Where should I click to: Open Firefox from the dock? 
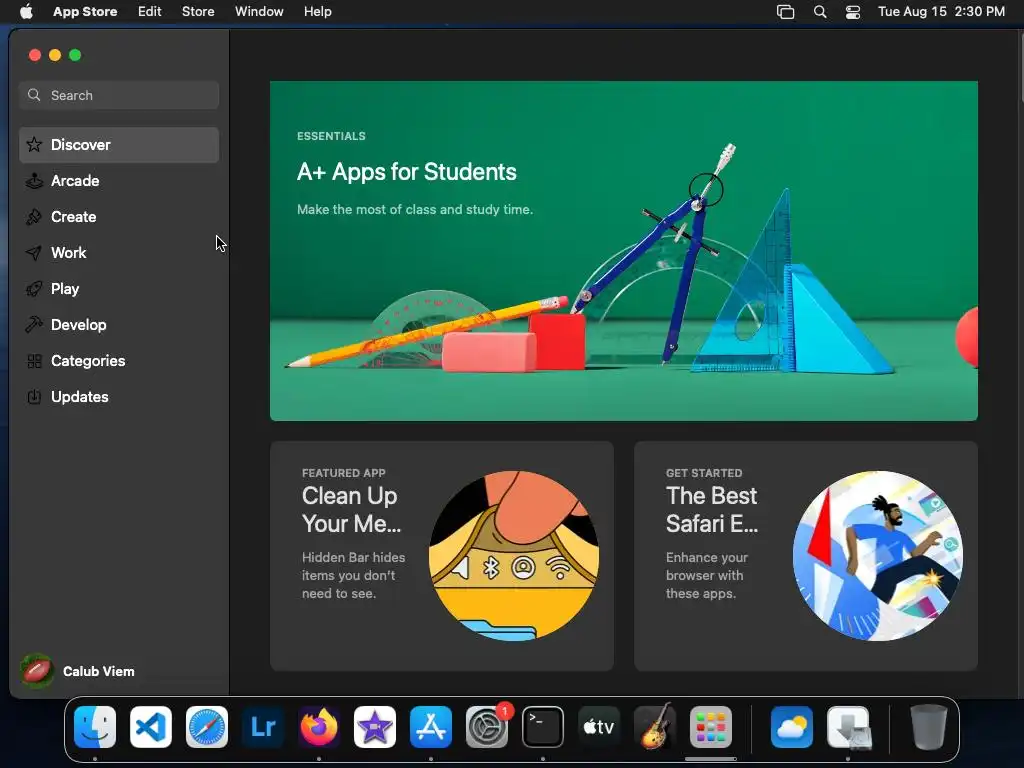(319, 727)
